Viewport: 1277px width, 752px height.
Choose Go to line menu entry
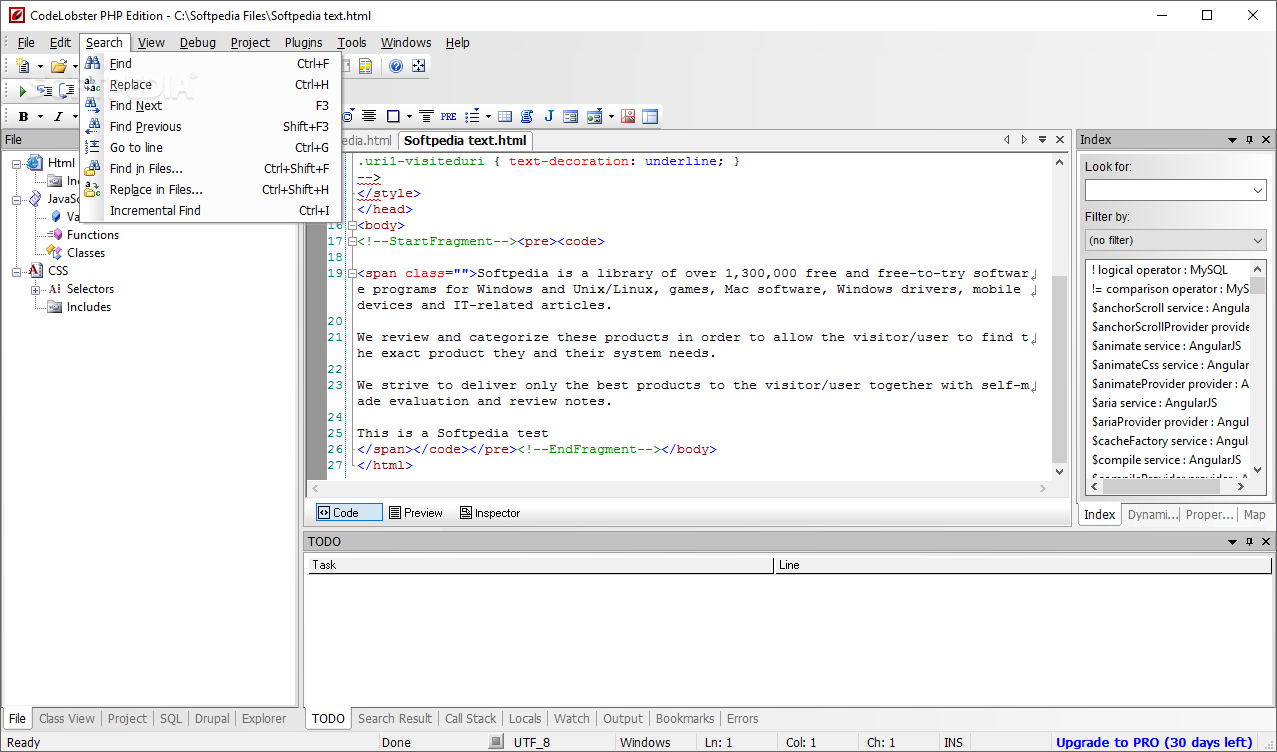pyautogui.click(x=211, y=147)
